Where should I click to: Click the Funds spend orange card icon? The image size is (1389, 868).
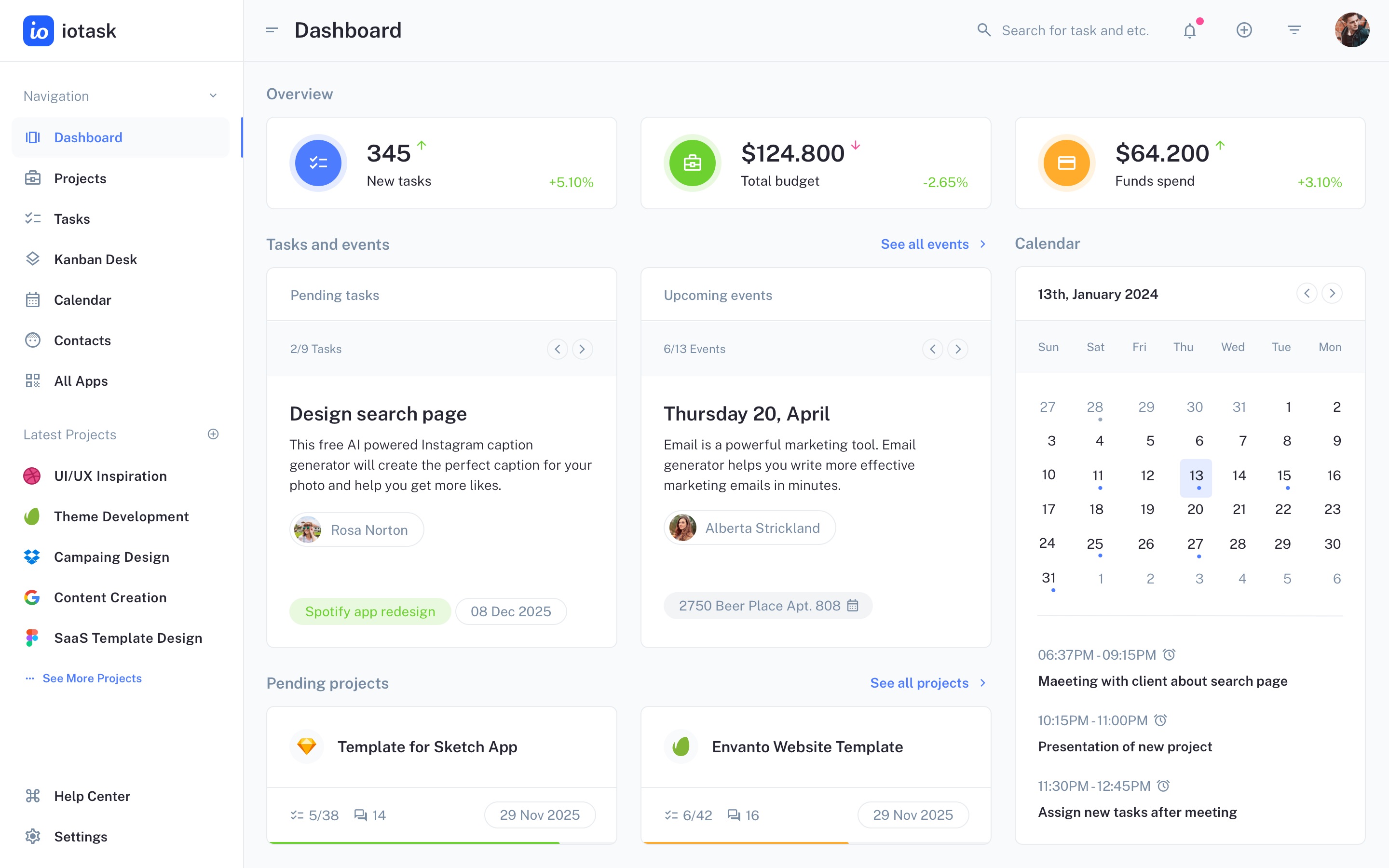(x=1066, y=163)
